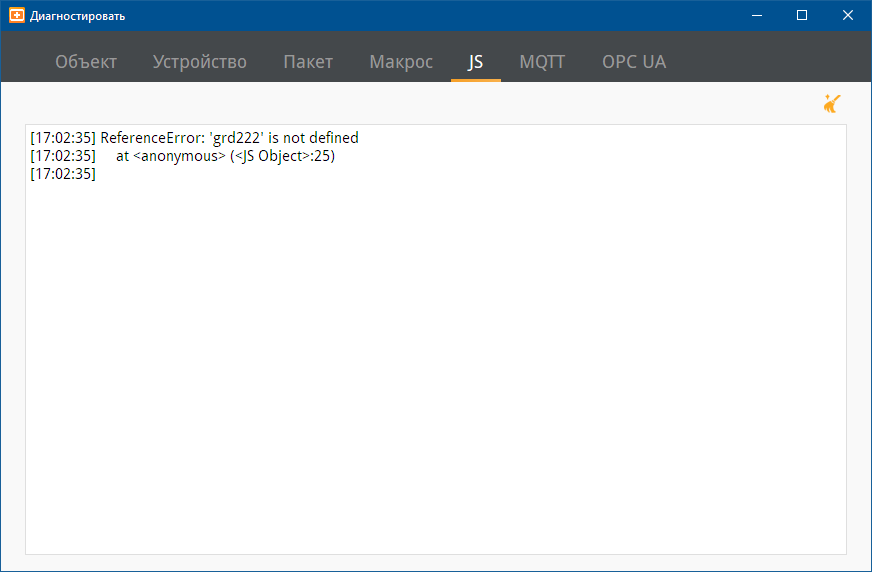
Task: Click the first [17:02:35] timestamp
Action: 63,138
